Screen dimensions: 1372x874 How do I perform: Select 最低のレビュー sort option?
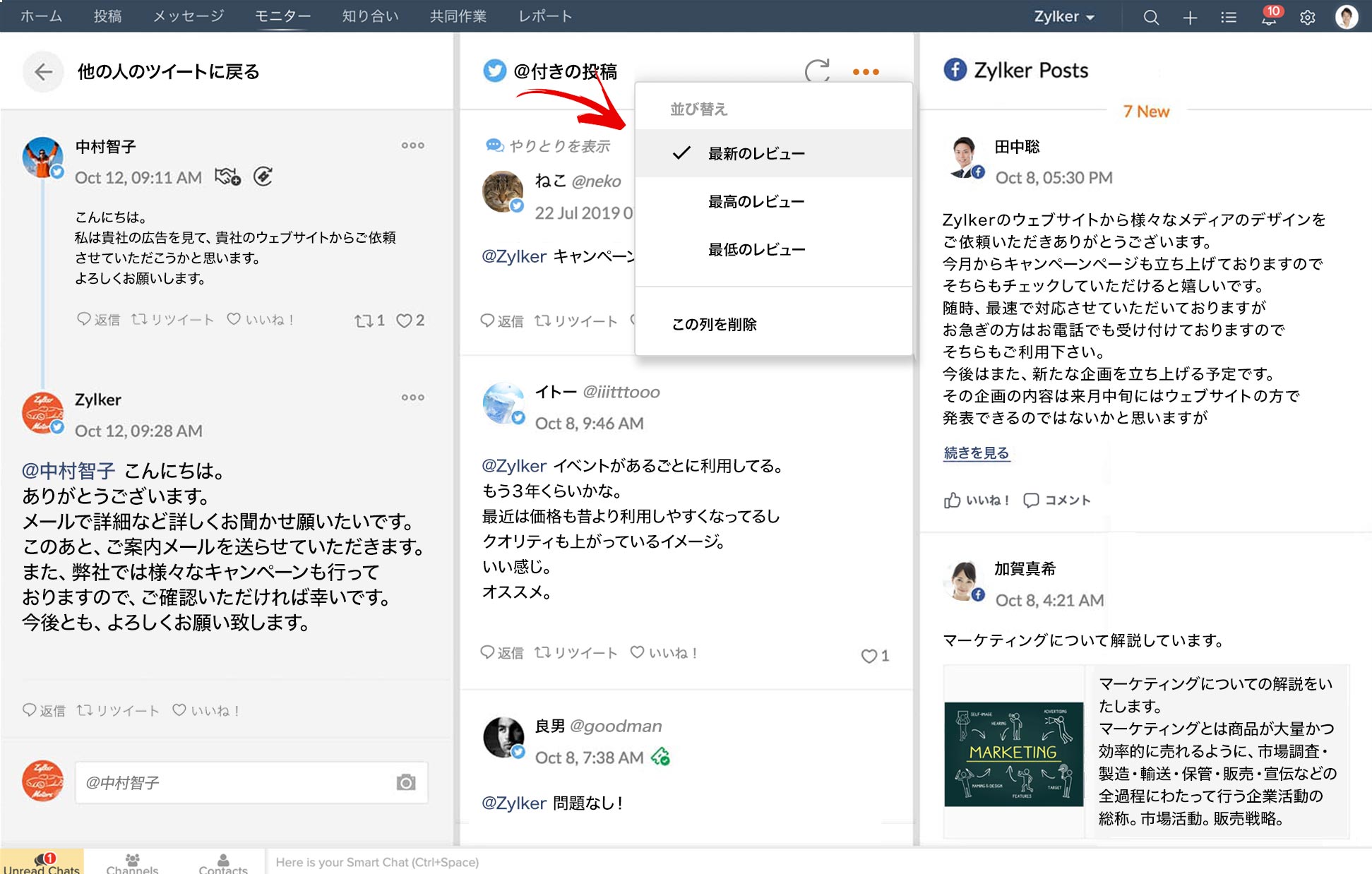(774, 249)
